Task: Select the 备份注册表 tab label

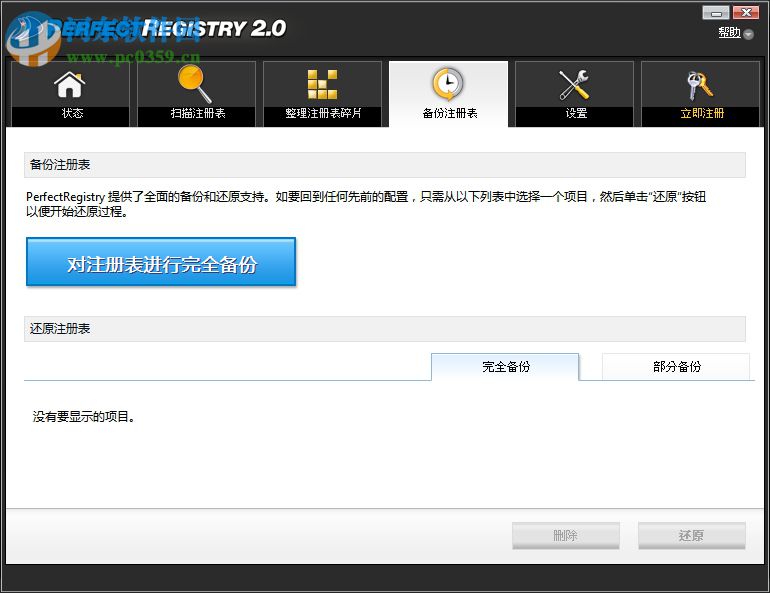Action: (x=450, y=113)
